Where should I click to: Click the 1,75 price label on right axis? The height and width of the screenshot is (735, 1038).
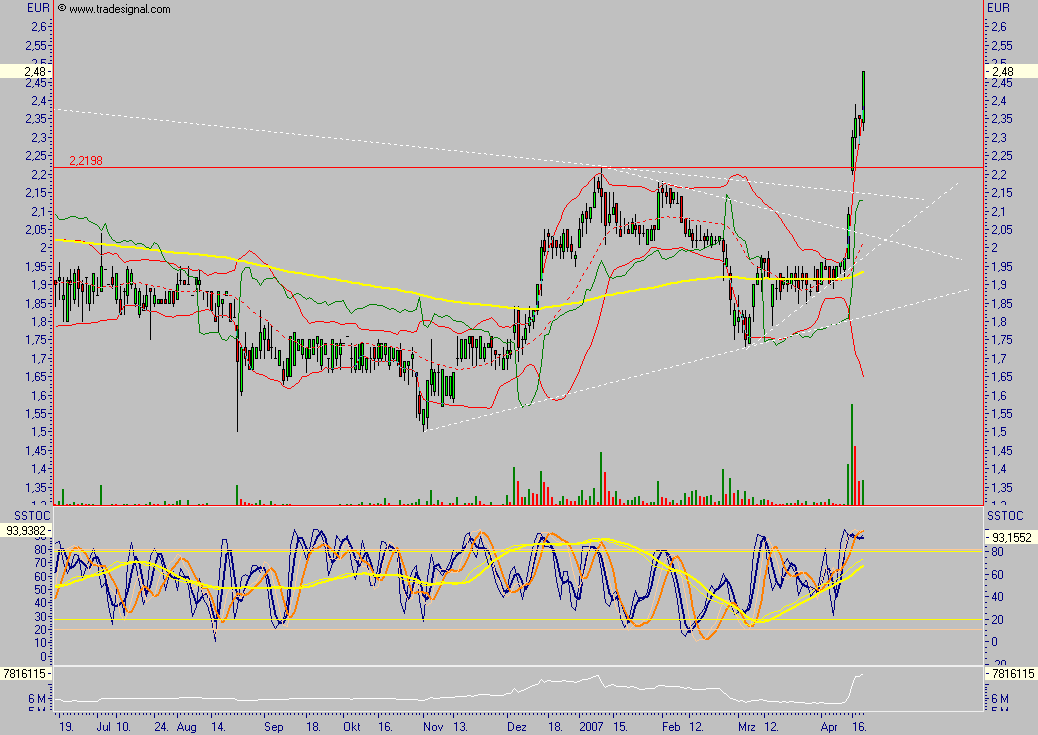[1002, 339]
